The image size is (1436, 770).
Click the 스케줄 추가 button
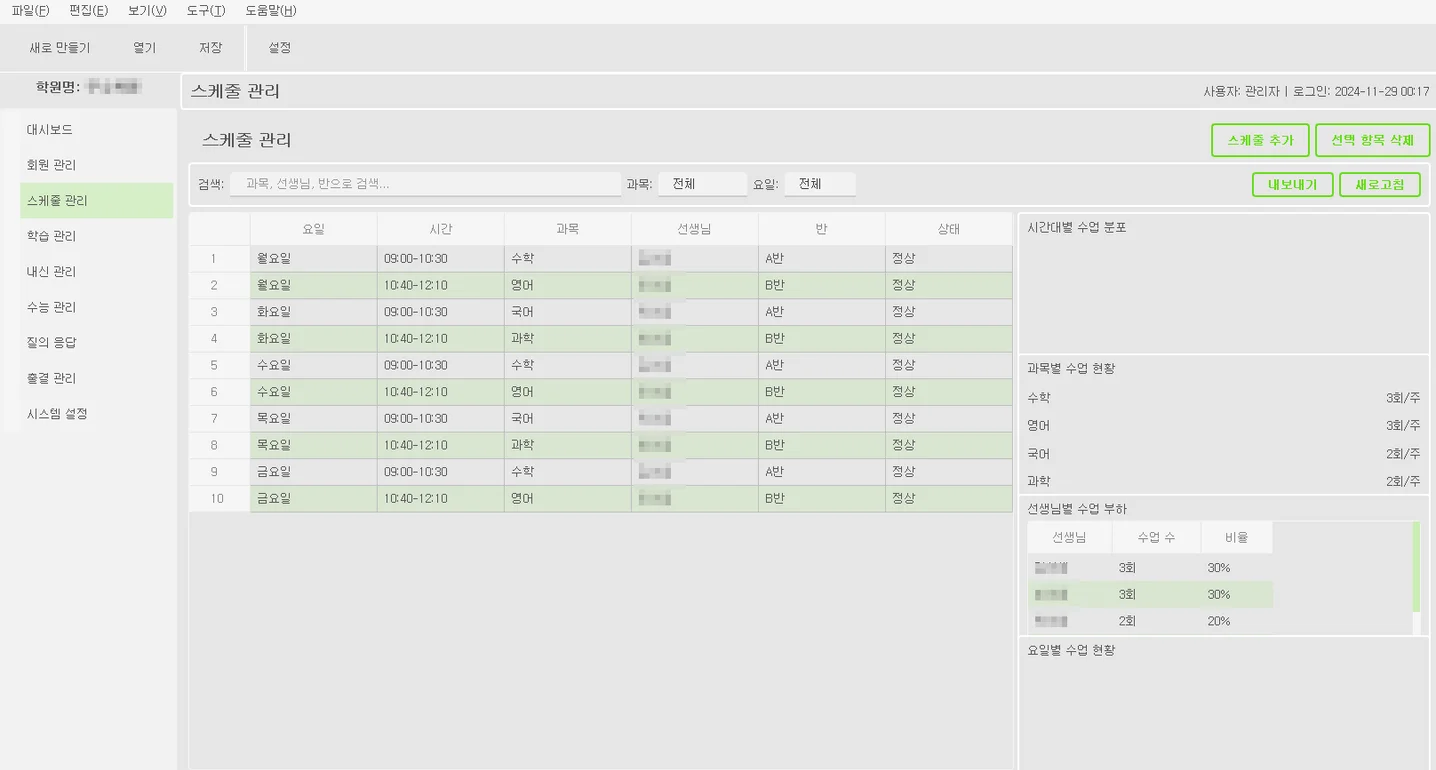pyautogui.click(x=1259, y=140)
